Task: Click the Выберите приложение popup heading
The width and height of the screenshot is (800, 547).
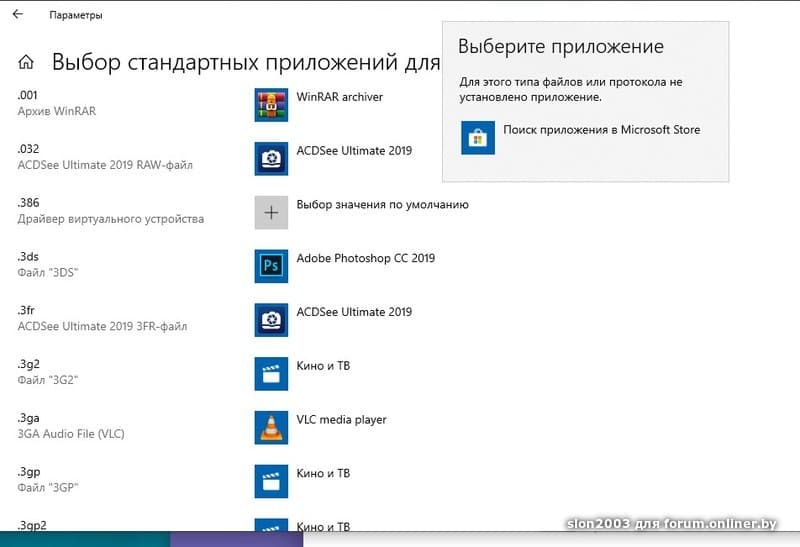Action: click(x=561, y=46)
